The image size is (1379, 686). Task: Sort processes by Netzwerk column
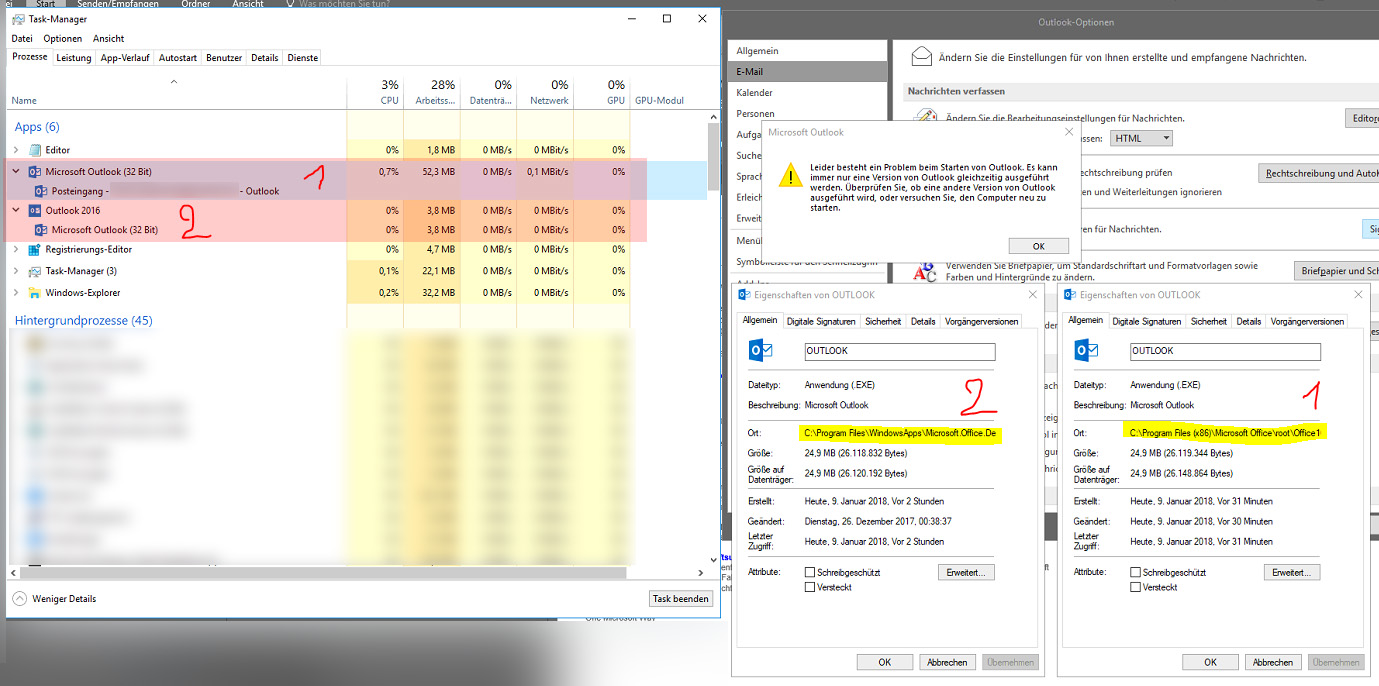point(545,92)
